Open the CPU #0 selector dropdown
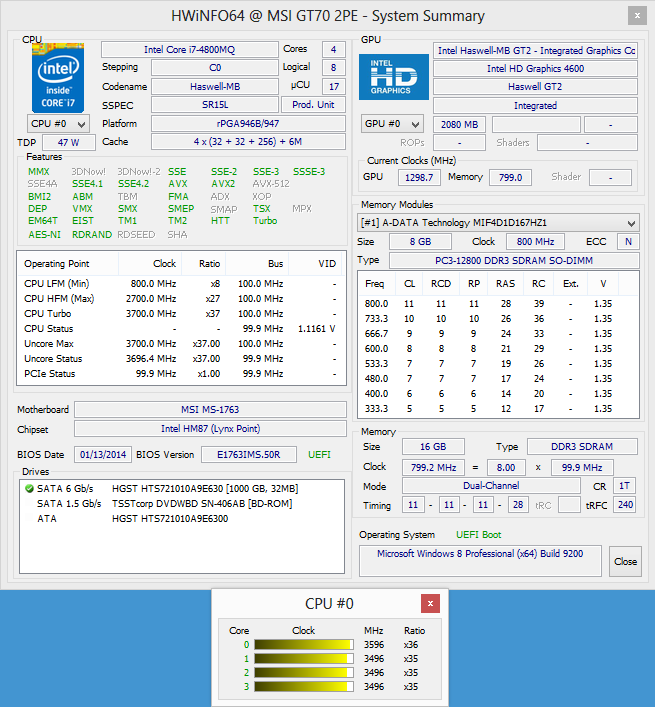 click(x=58, y=124)
